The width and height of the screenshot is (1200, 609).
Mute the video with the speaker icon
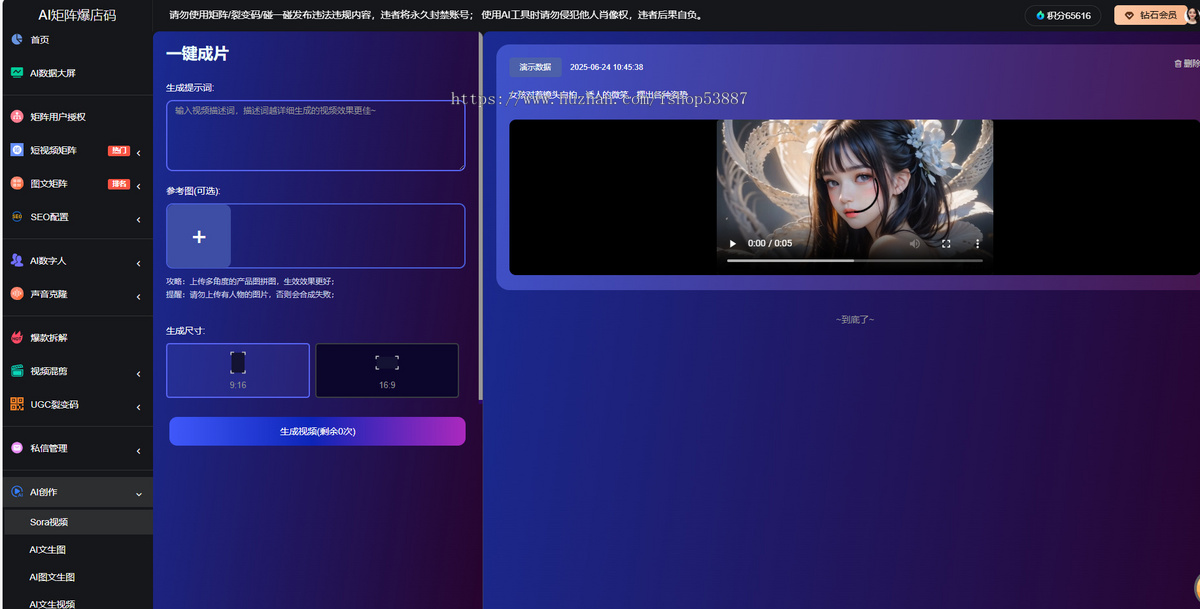tap(914, 243)
